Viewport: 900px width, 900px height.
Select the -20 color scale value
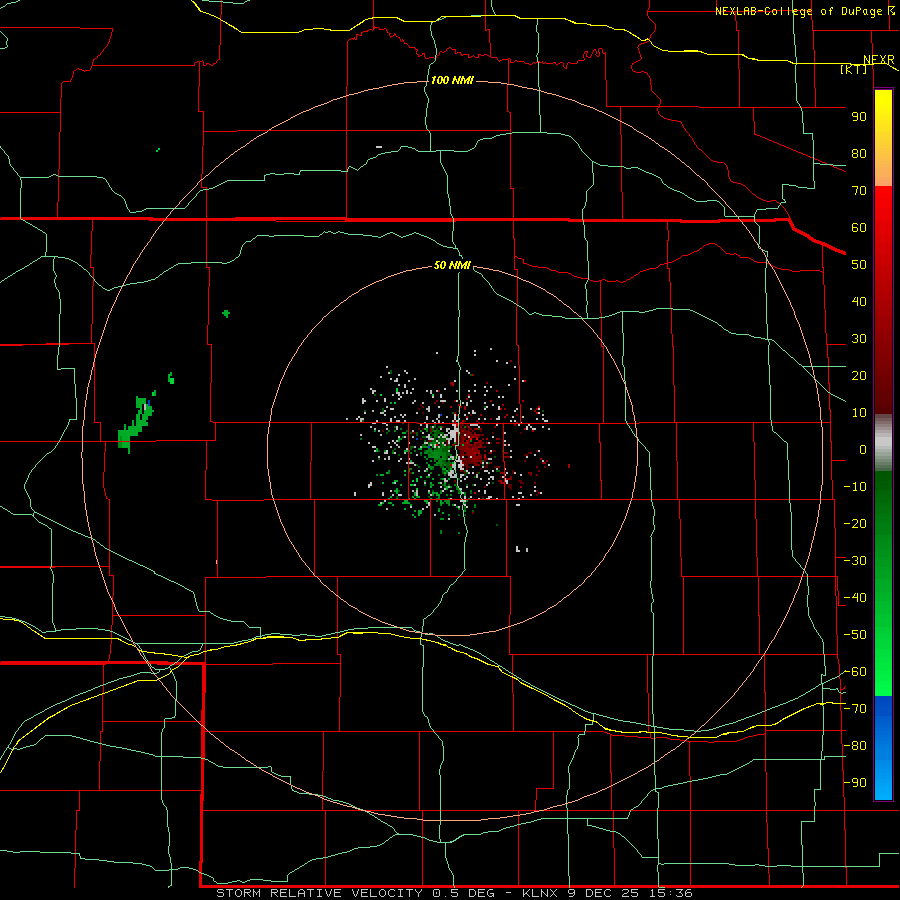[x=855, y=523]
